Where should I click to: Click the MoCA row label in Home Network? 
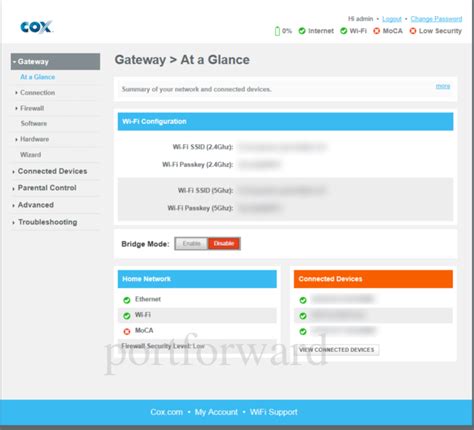(144, 330)
